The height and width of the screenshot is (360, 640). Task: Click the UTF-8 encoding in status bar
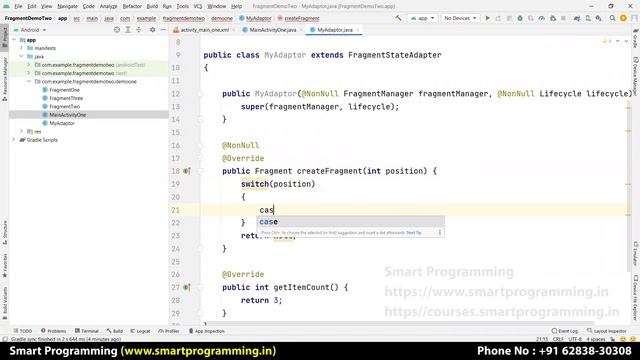(575, 339)
